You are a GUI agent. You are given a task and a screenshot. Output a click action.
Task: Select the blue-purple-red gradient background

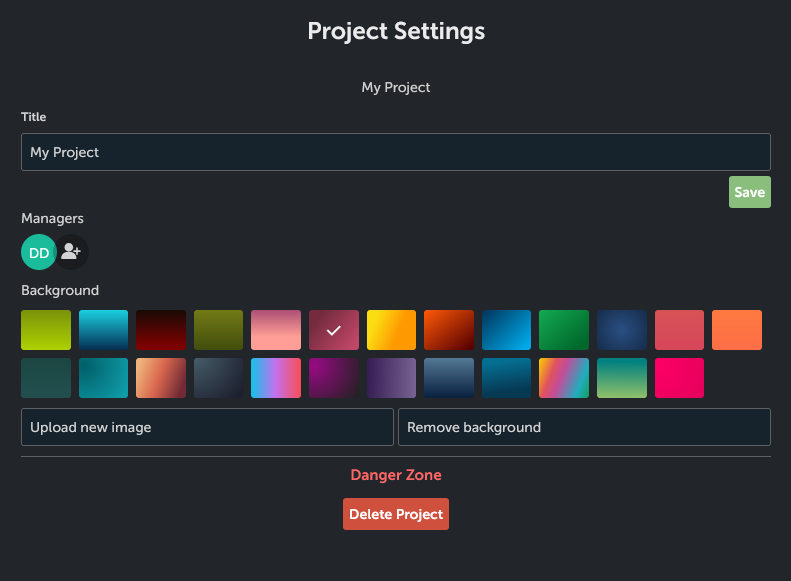point(276,378)
